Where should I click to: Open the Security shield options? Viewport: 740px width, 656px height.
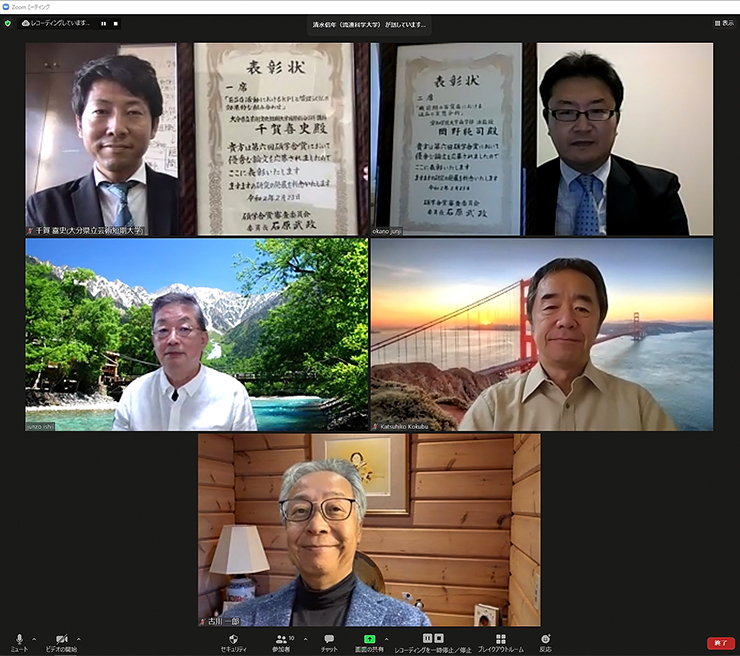click(x=233, y=639)
